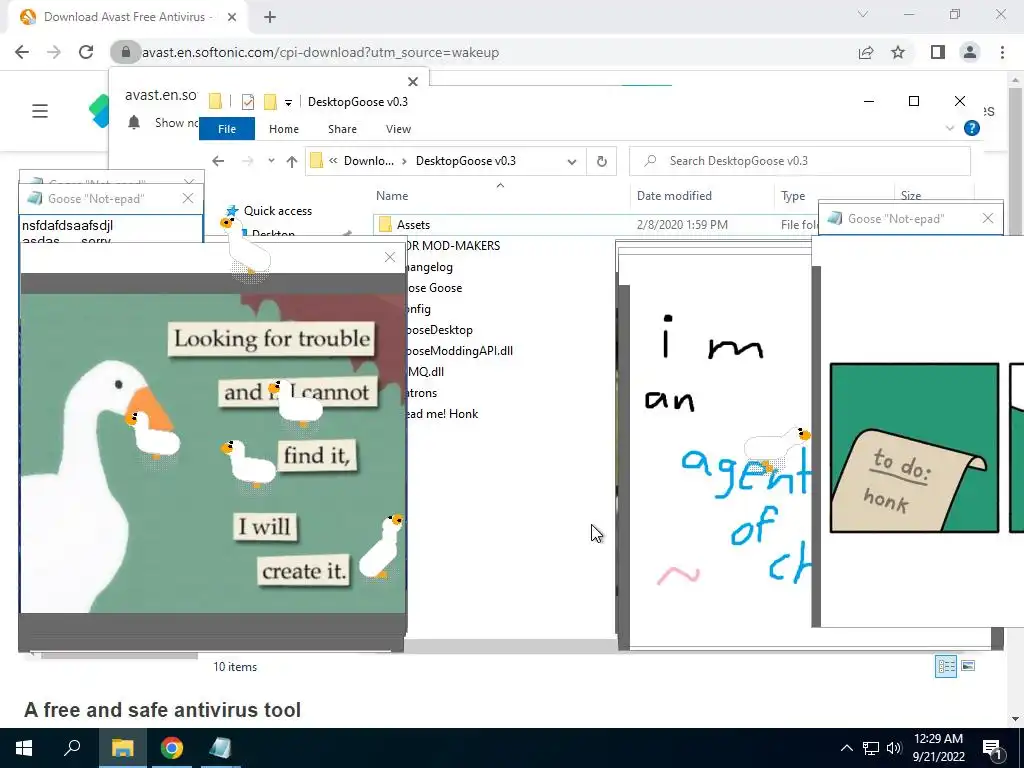Share this page icon in address bar
The width and height of the screenshot is (1024, 768).
[x=866, y=52]
